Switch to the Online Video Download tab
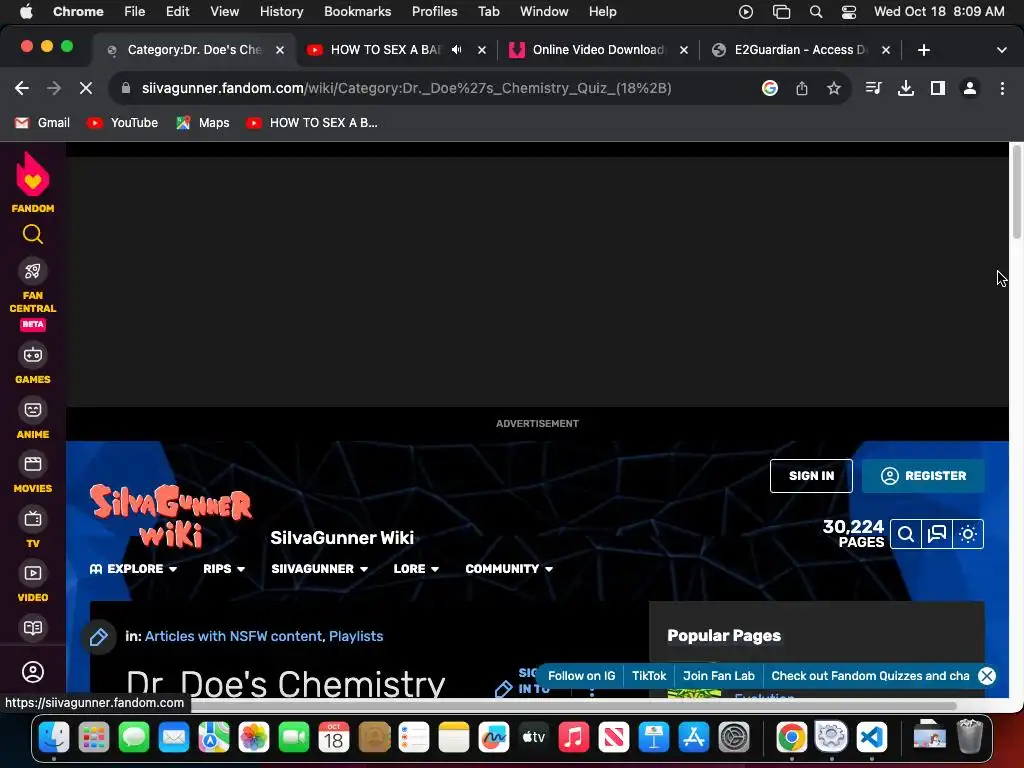The width and height of the screenshot is (1024, 768). (598, 50)
